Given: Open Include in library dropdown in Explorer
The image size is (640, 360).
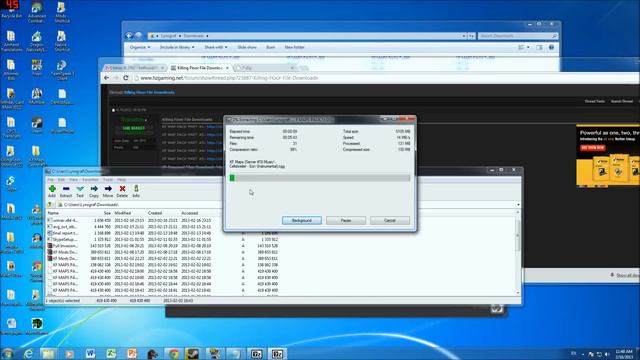Looking at the screenshot, I should point(177,47).
